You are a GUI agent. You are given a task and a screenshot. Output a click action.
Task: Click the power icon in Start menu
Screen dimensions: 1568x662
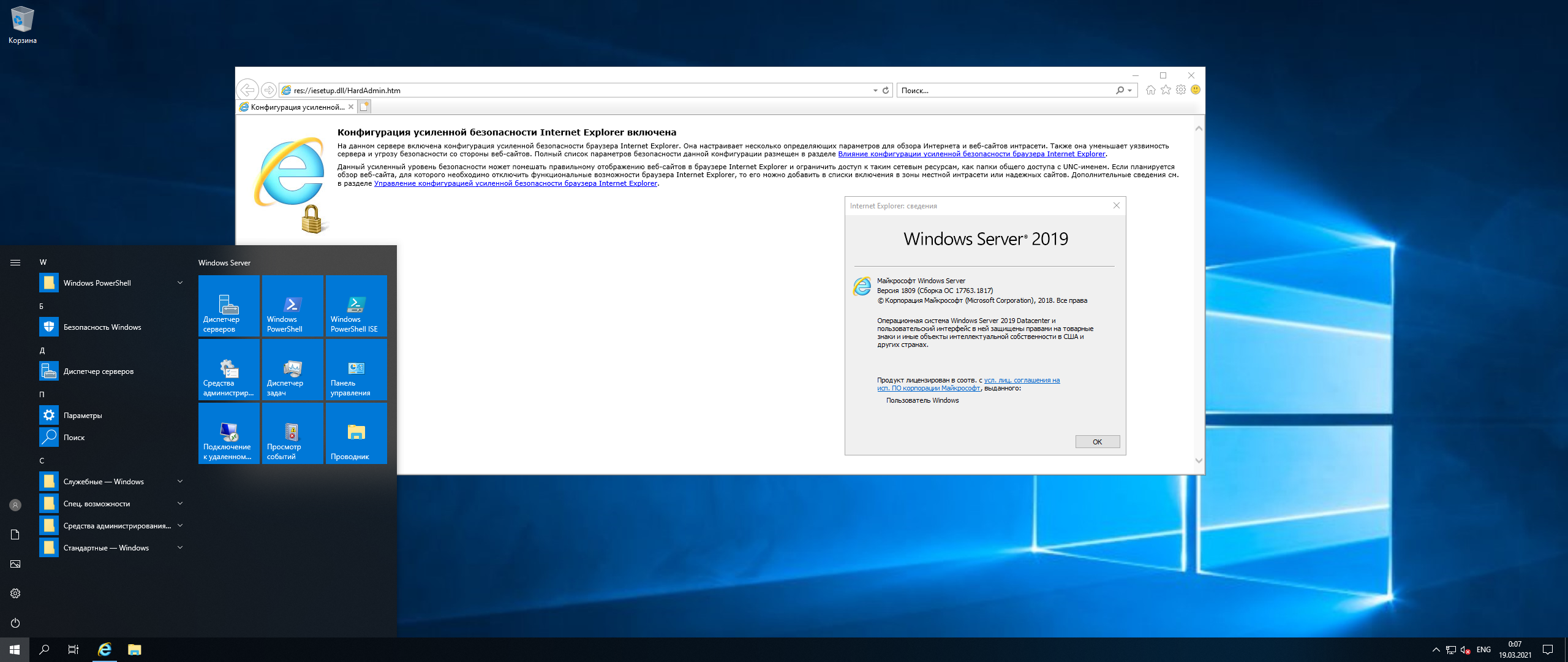[x=15, y=623]
